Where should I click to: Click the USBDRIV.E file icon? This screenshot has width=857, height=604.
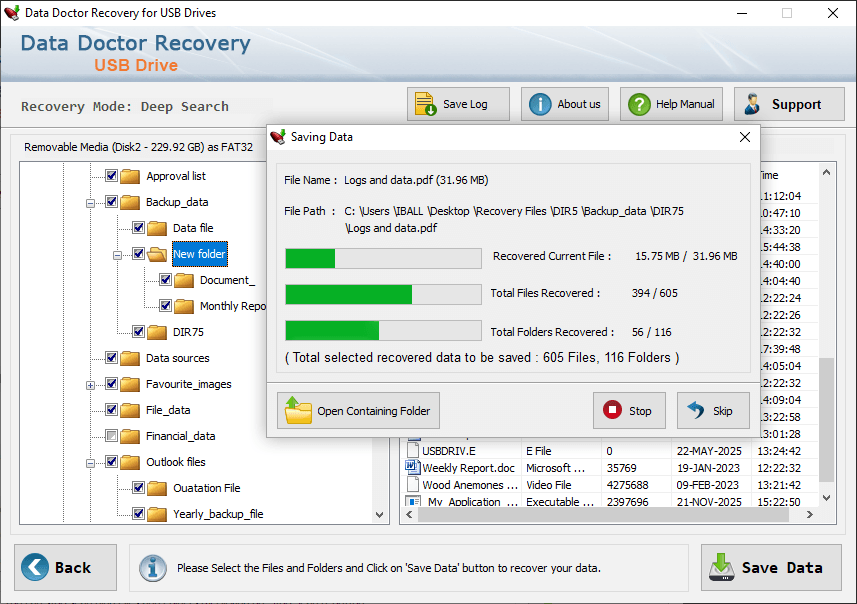pyautogui.click(x=413, y=450)
